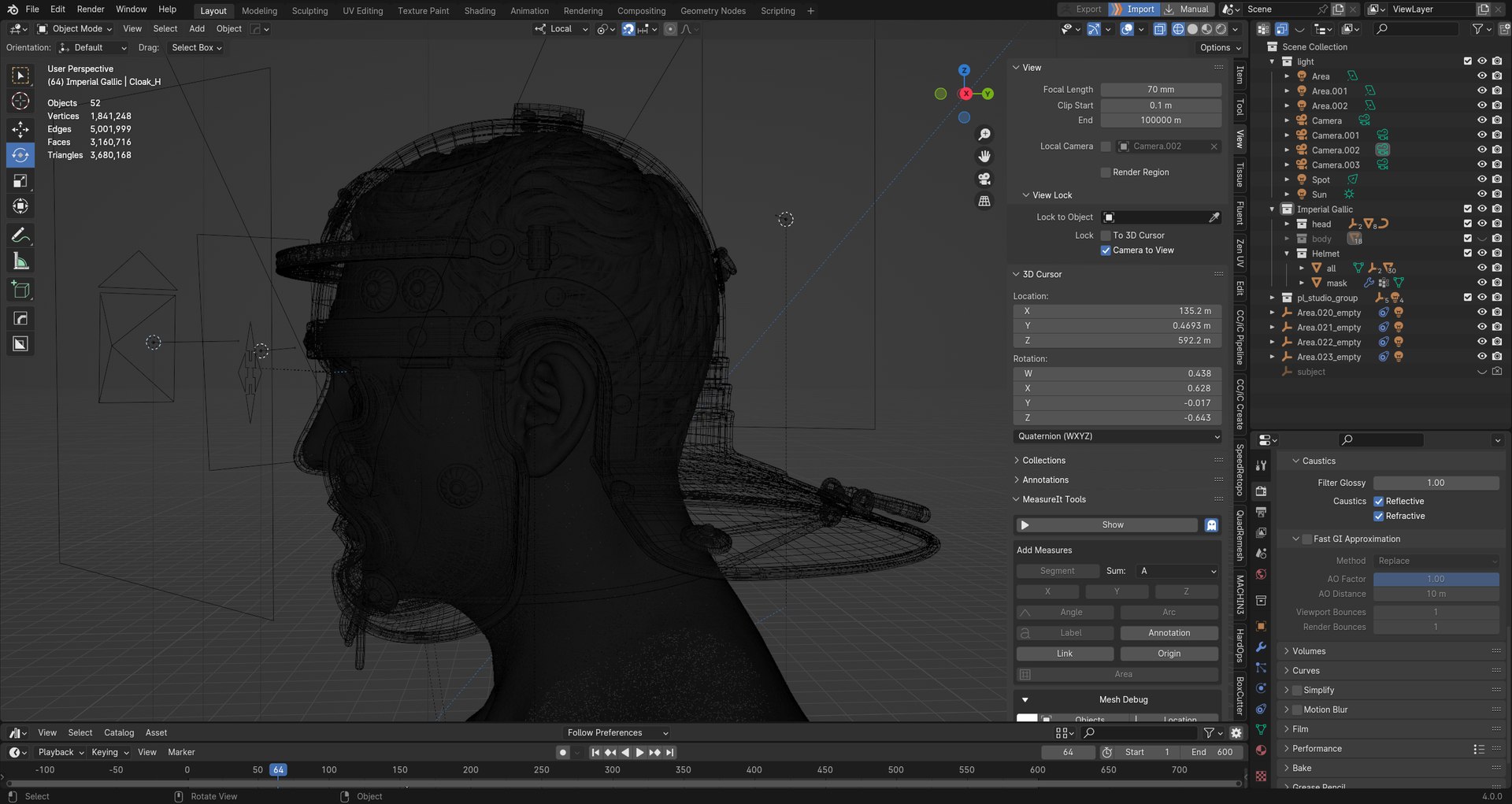Select the Scale tool in the left toolbar
The width and height of the screenshot is (1512, 804).
[20, 181]
